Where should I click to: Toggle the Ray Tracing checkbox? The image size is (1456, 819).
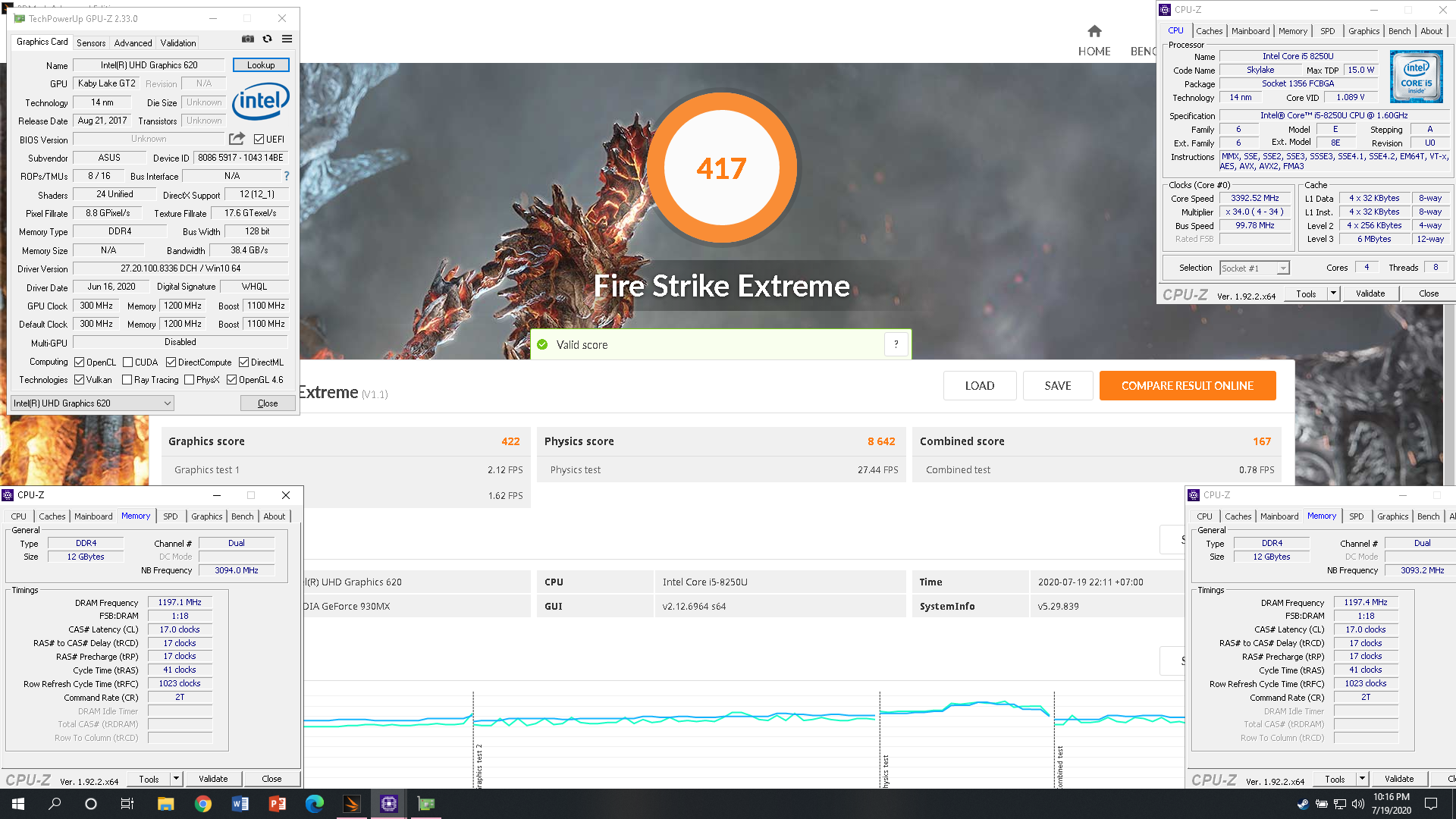point(127,380)
